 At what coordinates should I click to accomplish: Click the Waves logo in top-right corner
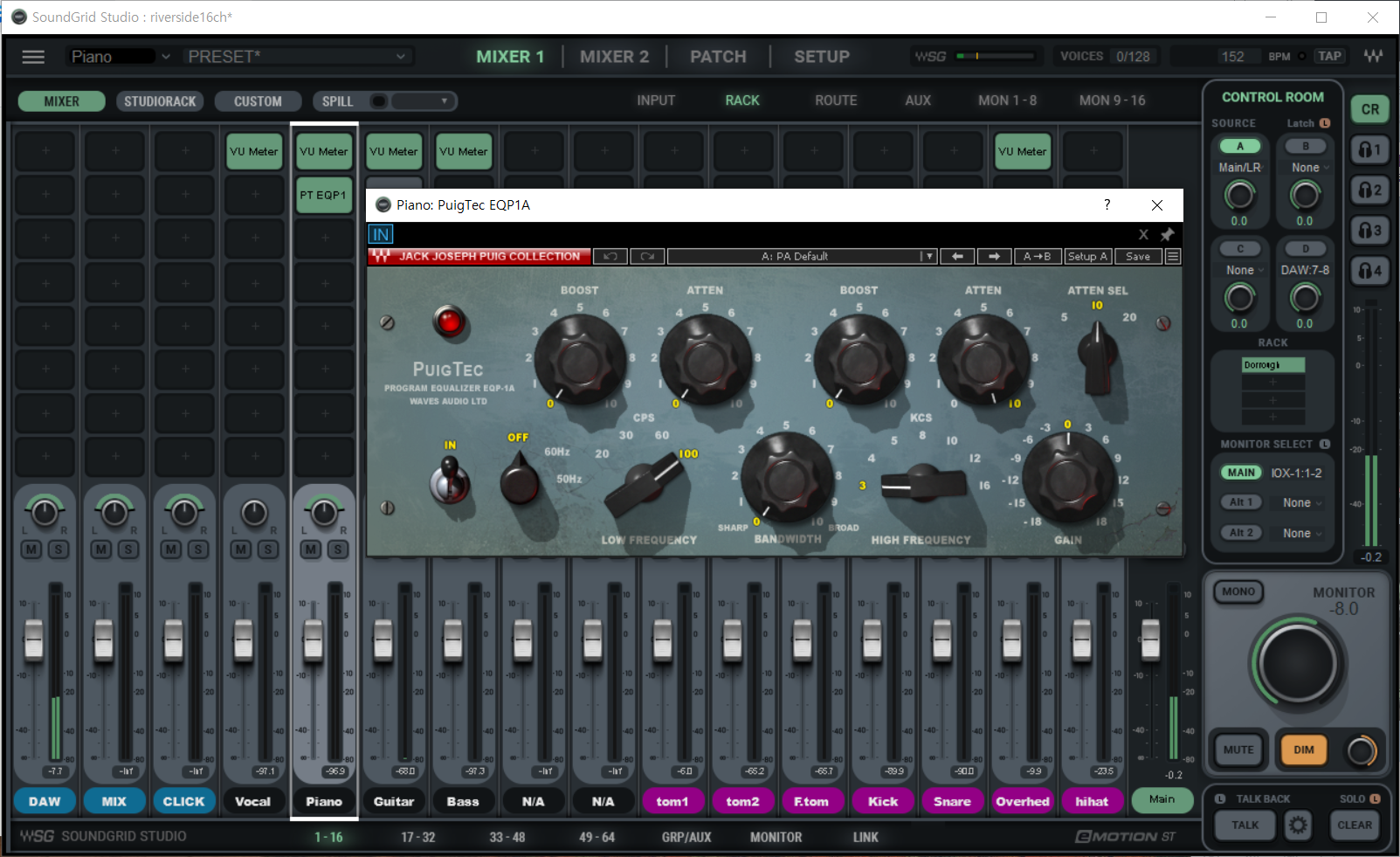click(1373, 57)
